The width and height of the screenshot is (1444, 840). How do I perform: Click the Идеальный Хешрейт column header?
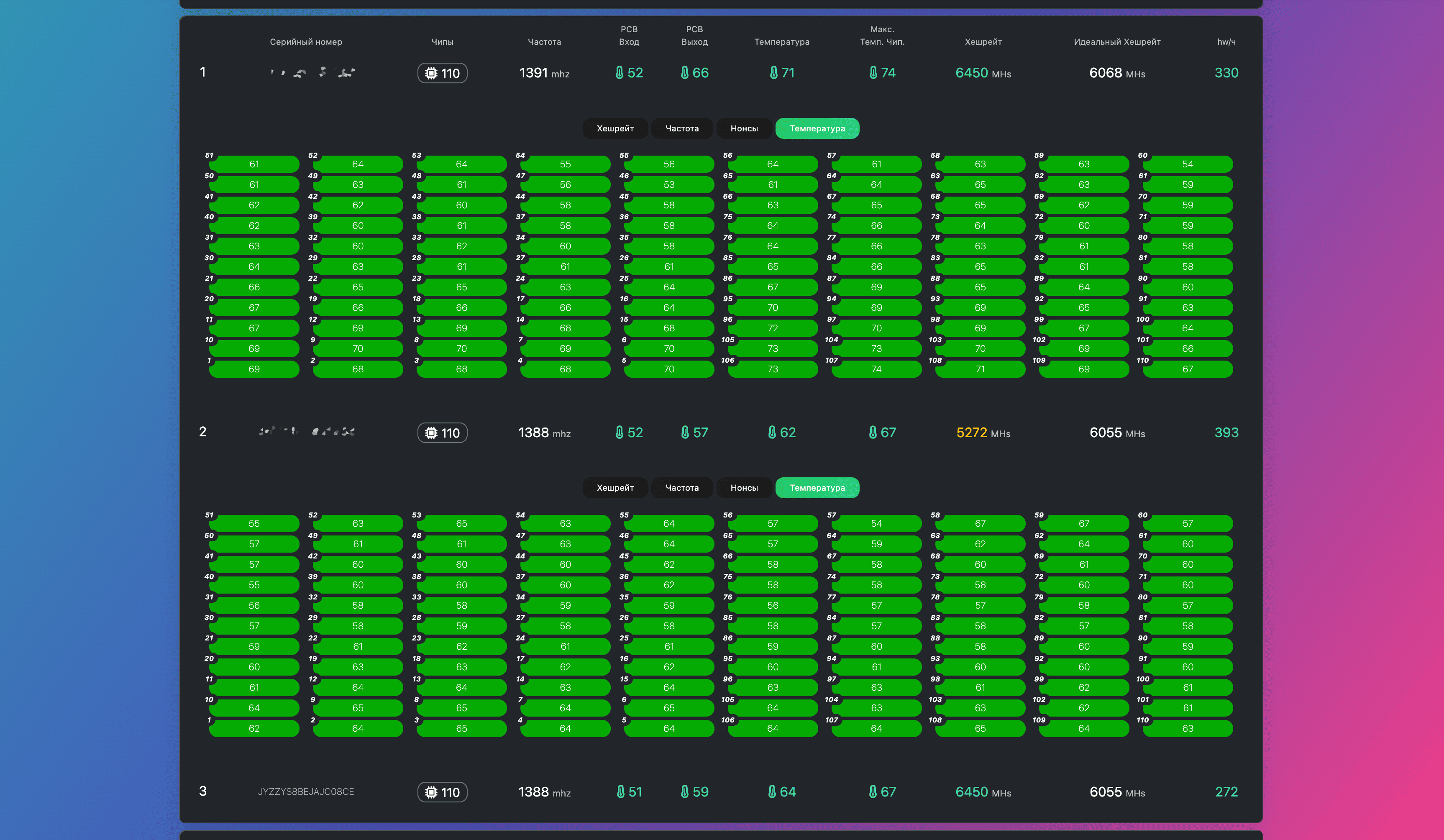coord(1117,42)
